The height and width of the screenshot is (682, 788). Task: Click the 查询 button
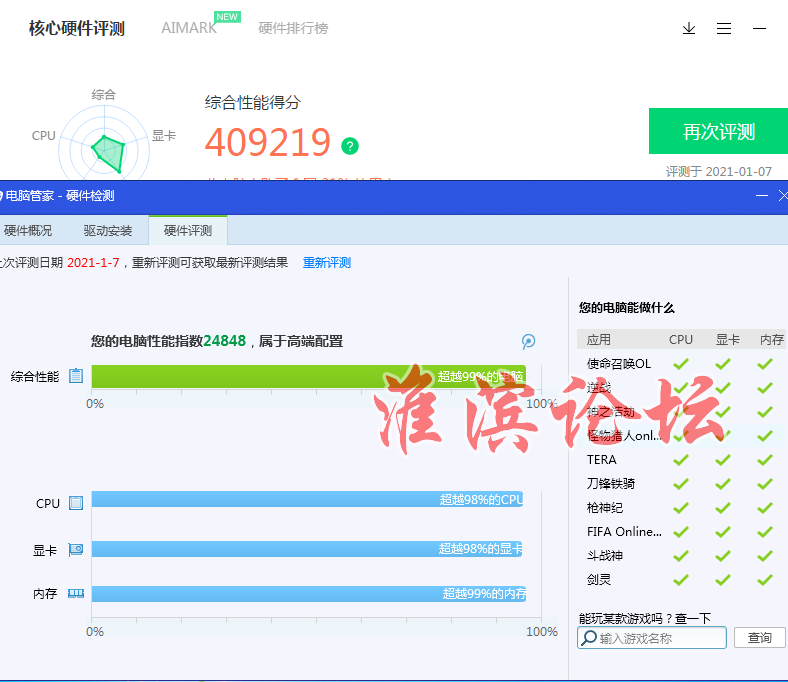pos(759,638)
